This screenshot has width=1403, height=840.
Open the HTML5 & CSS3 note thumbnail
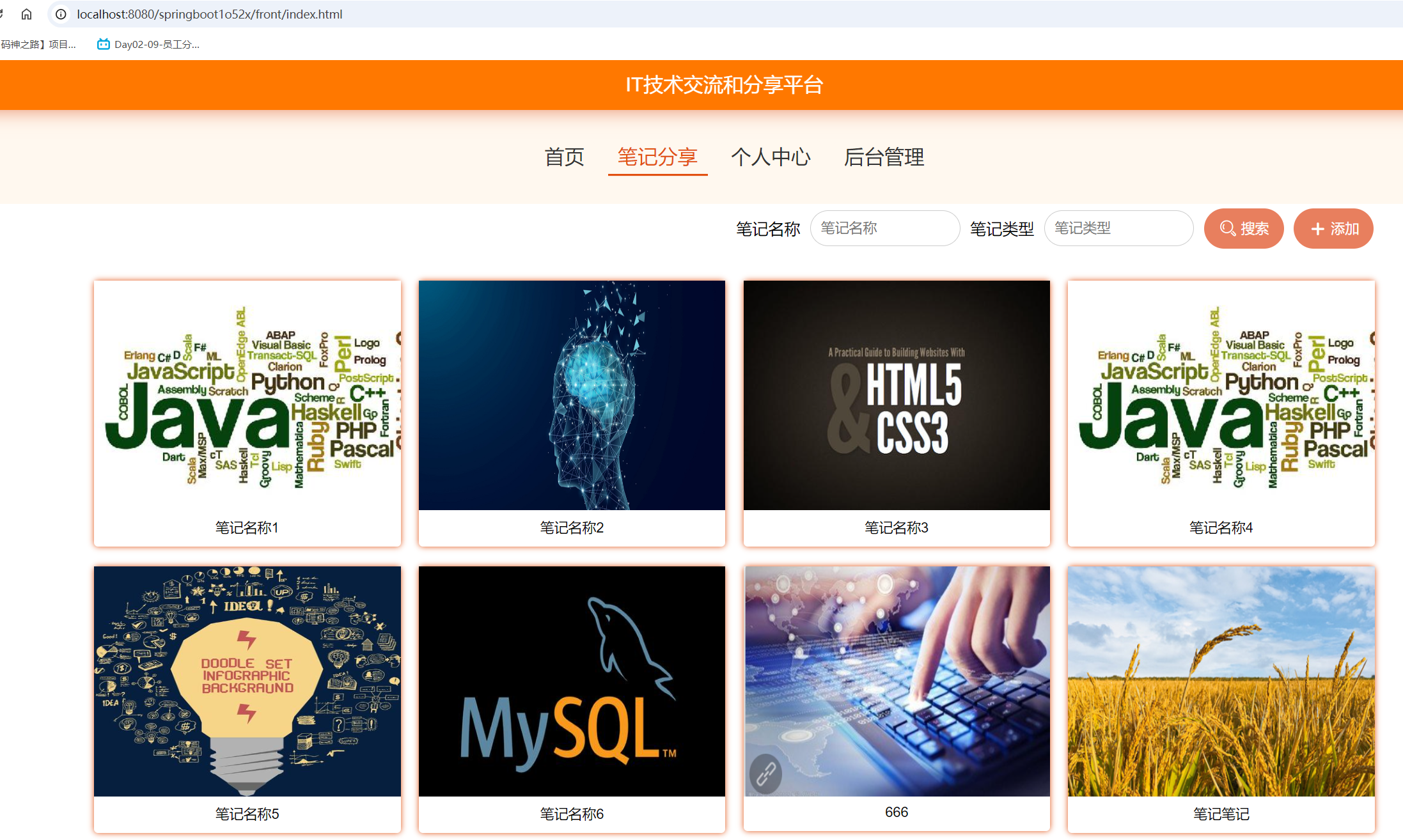tap(897, 395)
